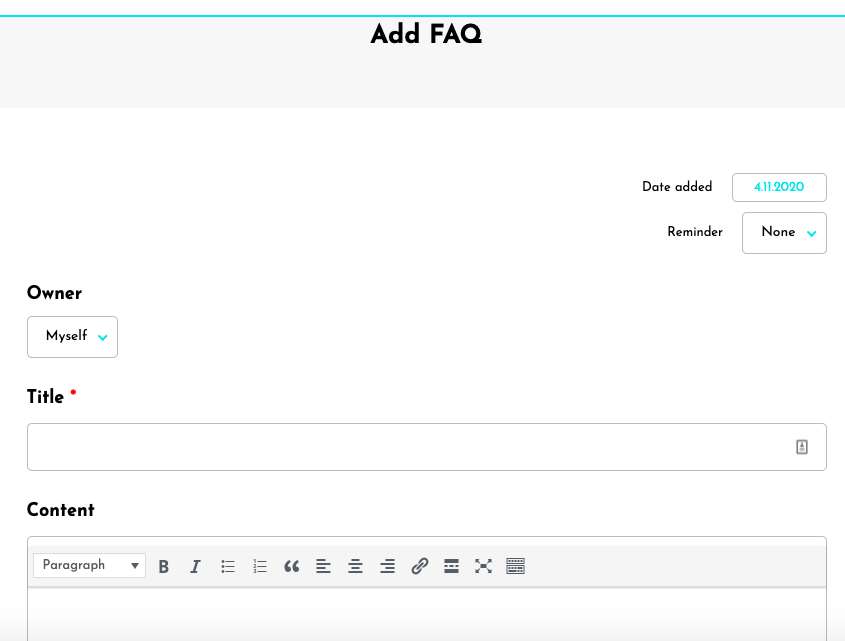
Task: Toggle bold formatting in the editor
Action: (x=164, y=566)
